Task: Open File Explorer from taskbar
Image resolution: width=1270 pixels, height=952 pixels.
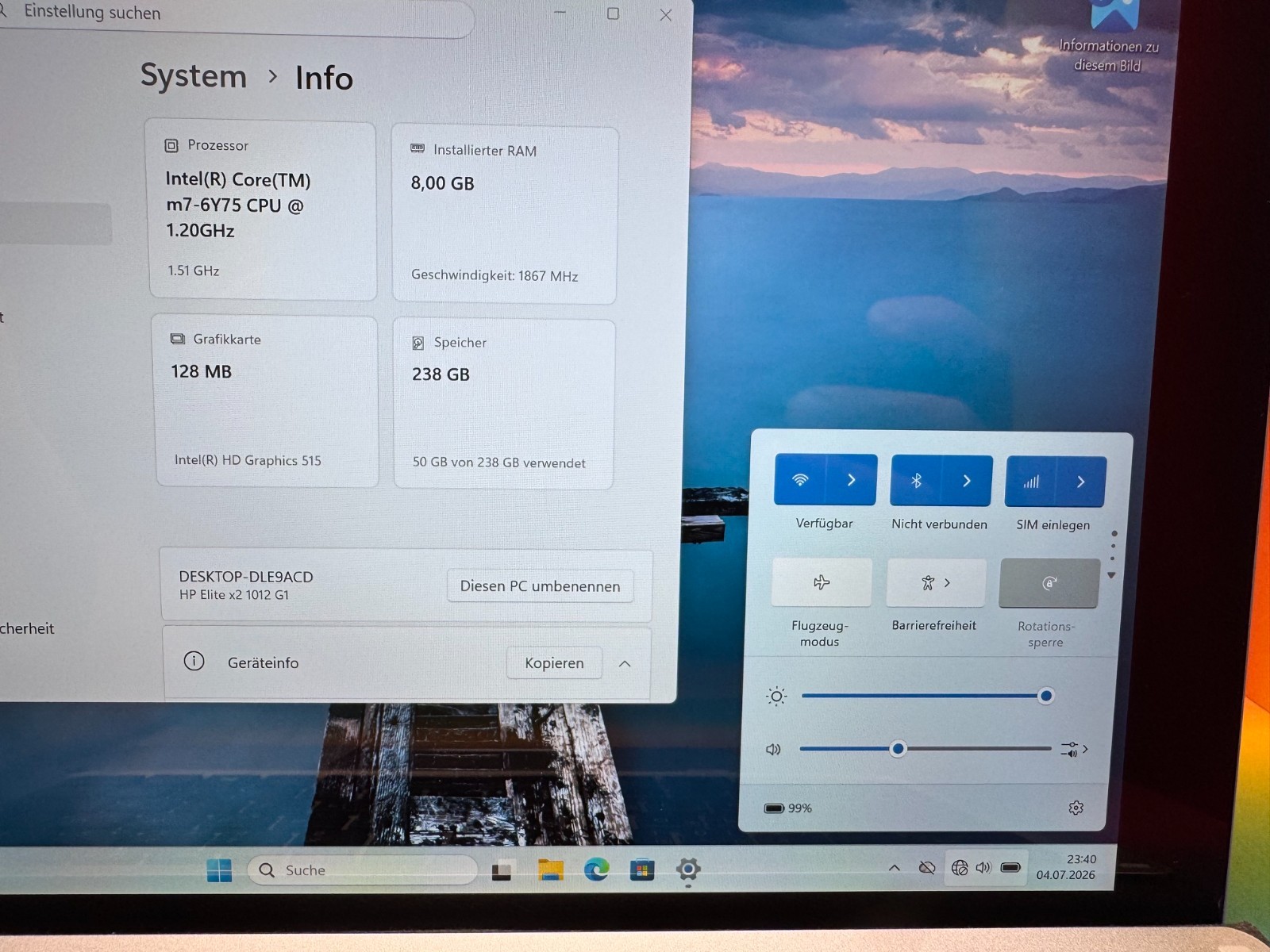Action: tap(550, 870)
